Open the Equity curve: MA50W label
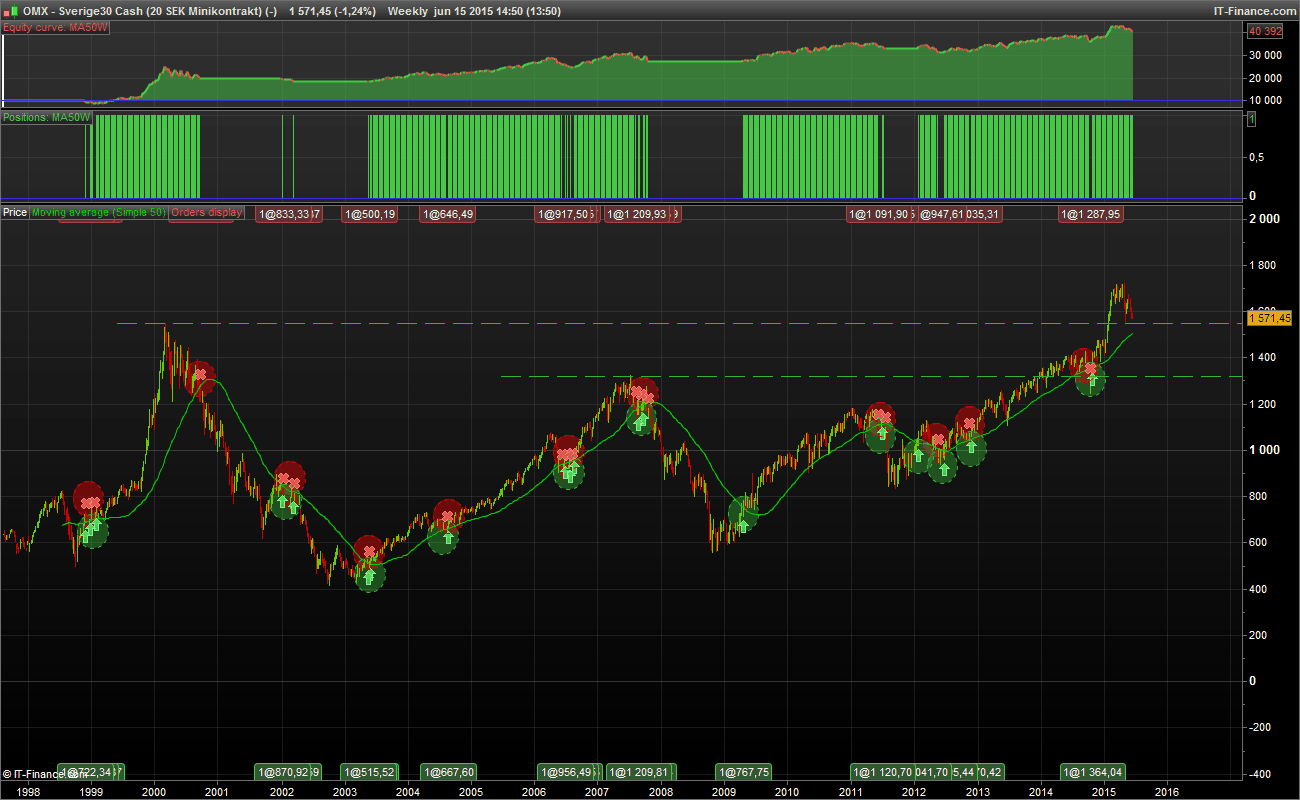The image size is (1300, 800). [56, 28]
